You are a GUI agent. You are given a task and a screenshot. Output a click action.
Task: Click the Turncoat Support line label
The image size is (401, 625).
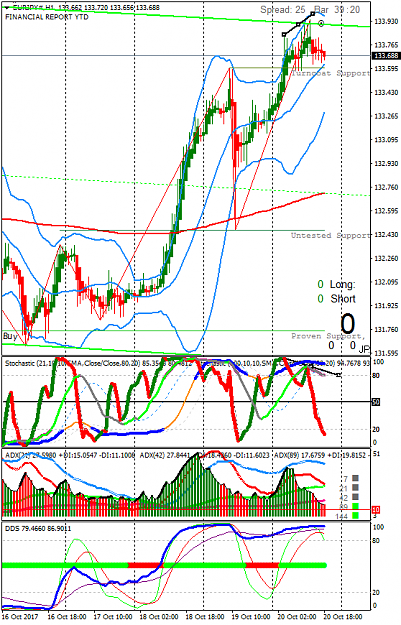click(x=331, y=73)
